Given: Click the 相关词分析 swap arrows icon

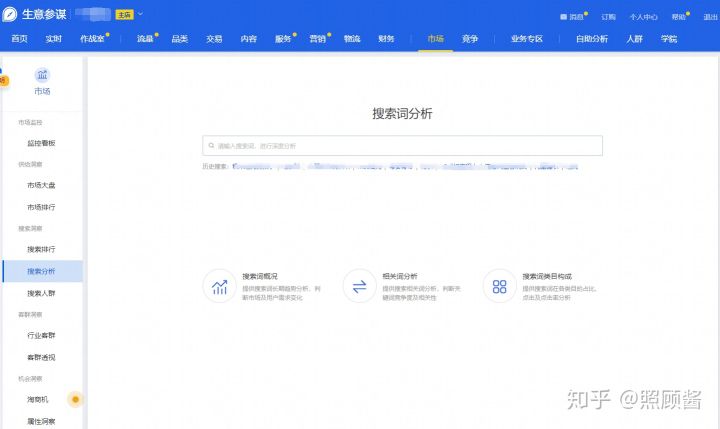Looking at the screenshot, I should (x=360, y=286).
